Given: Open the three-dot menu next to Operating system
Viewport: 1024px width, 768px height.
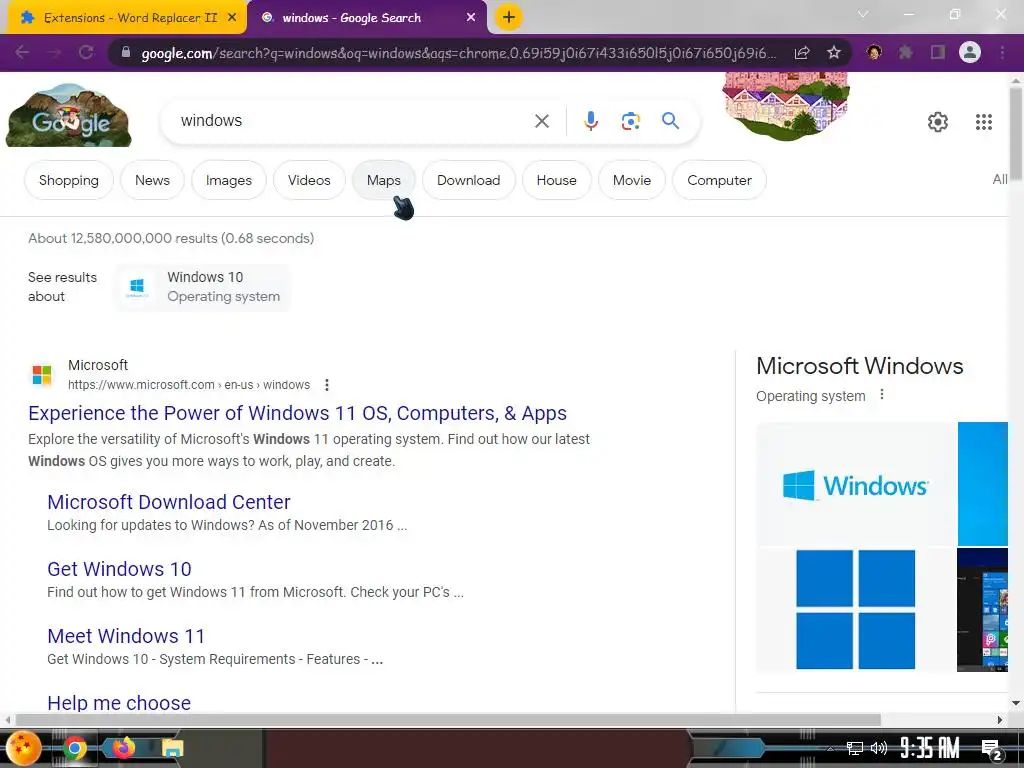Looking at the screenshot, I should (882, 394).
